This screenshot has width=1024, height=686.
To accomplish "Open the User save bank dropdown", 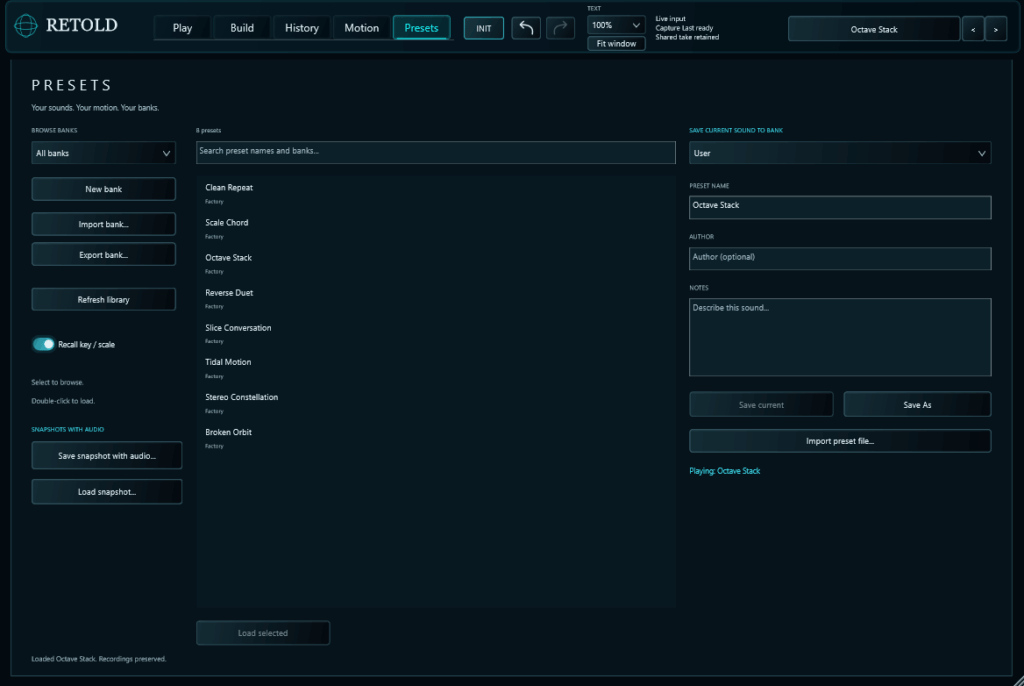I will click(840, 153).
